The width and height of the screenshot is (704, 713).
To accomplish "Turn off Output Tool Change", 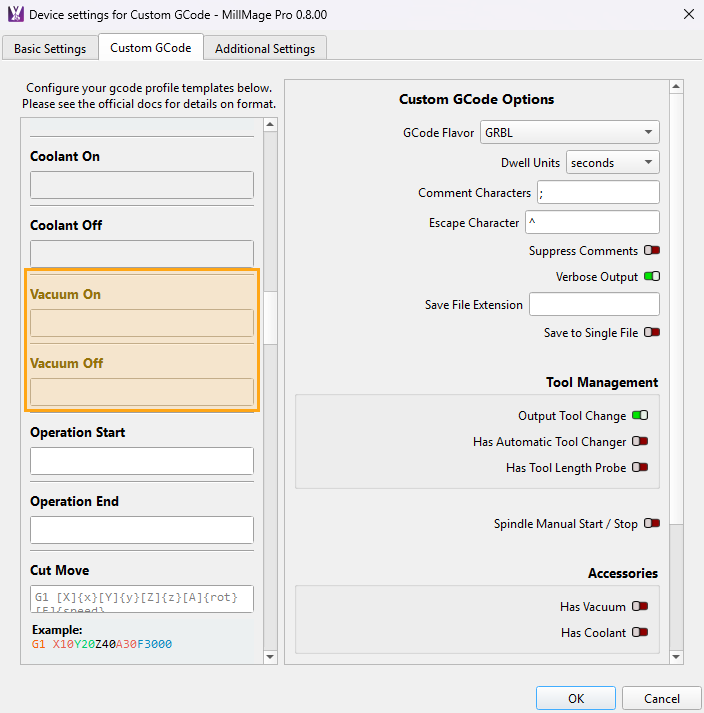I will pyautogui.click(x=640, y=416).
